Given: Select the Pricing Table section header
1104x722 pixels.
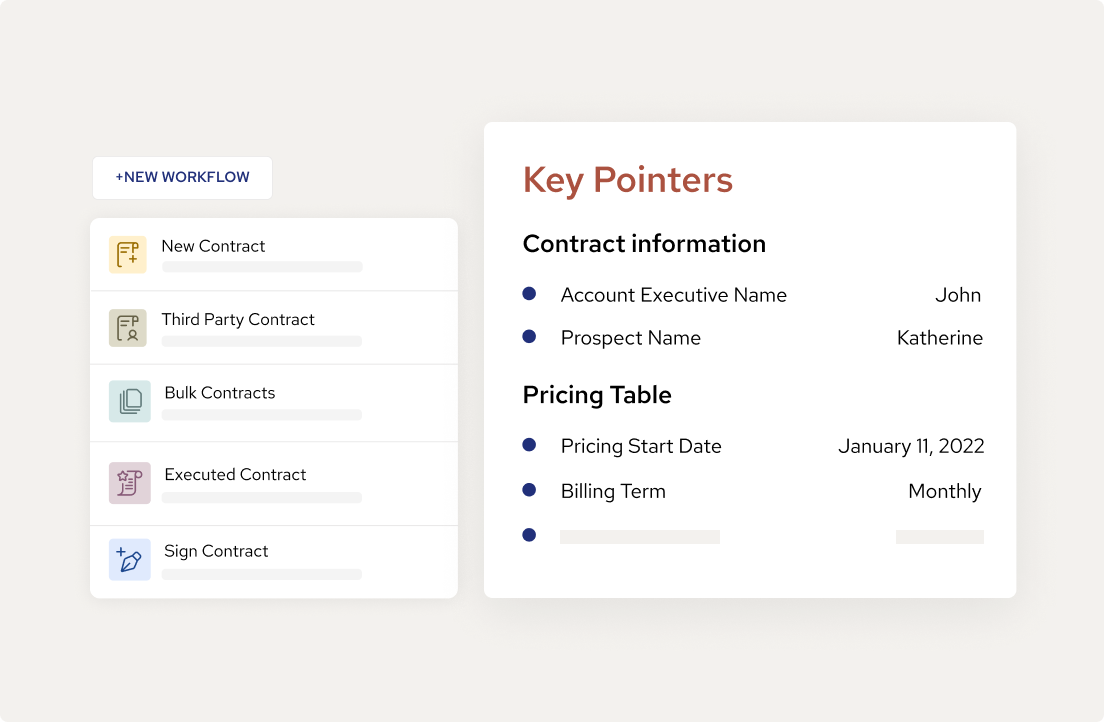Looking at the screenshot, I should (596, 395).
